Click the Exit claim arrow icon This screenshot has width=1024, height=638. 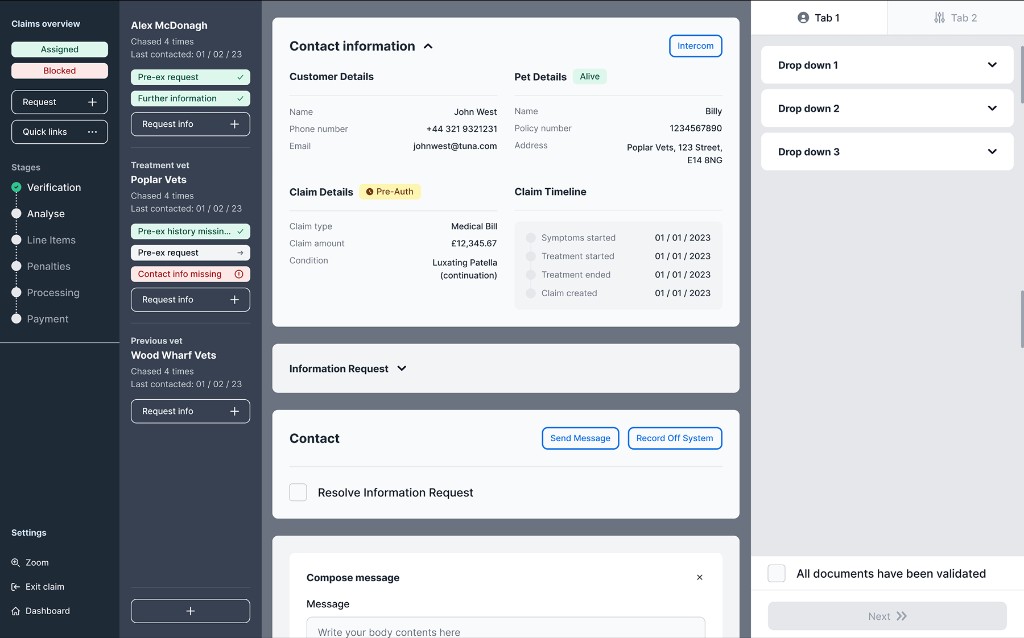[16, 586]
